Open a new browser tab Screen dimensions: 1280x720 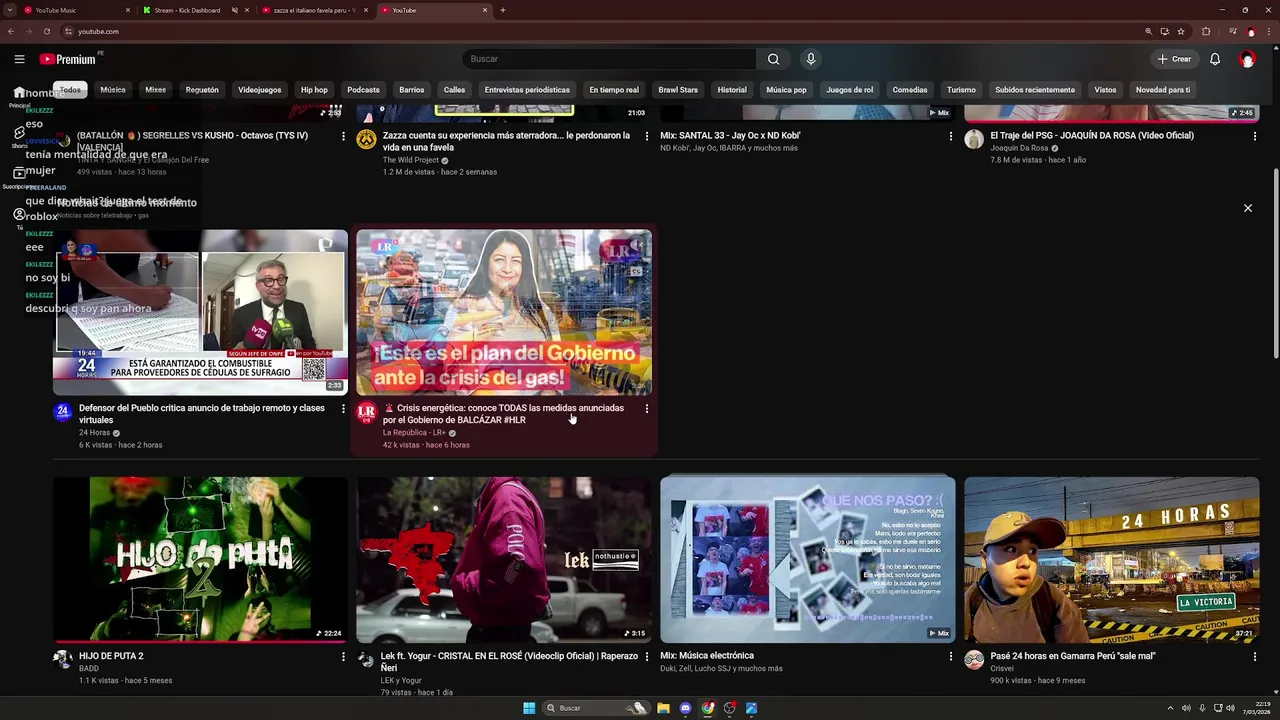tap(502, 10)
